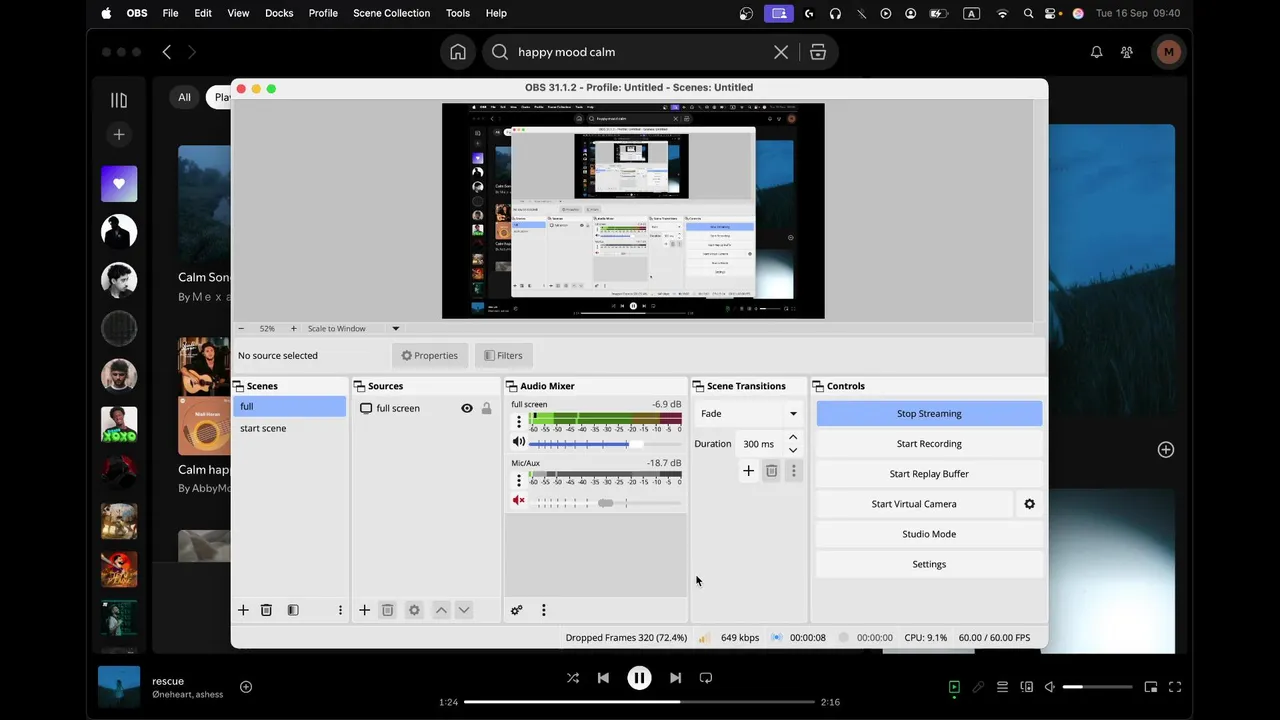This screenshot has height=720, width=1280.
Task: Open Spotify browse icon beside search
Action: coord(818,52)
